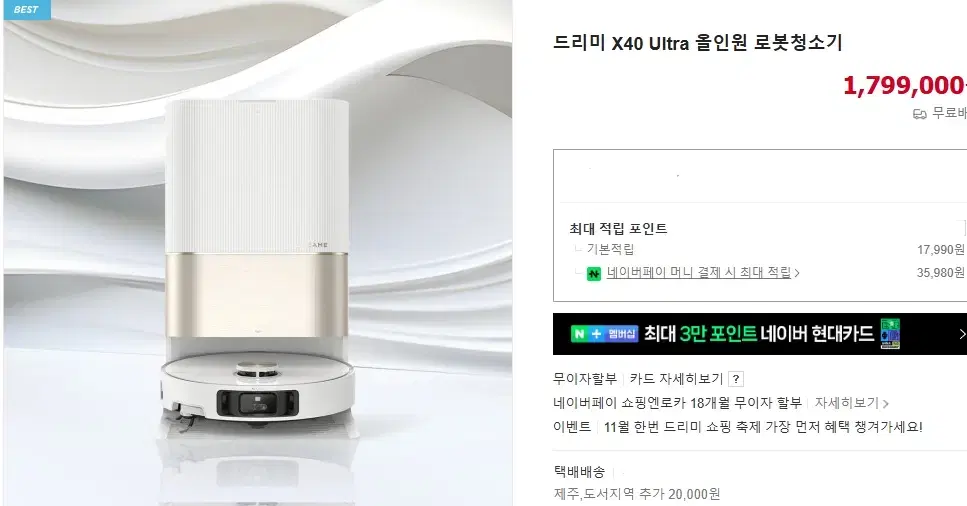967x506 pixels.
Task: Click the BEST badge on product image
Action: click(27, 9)
